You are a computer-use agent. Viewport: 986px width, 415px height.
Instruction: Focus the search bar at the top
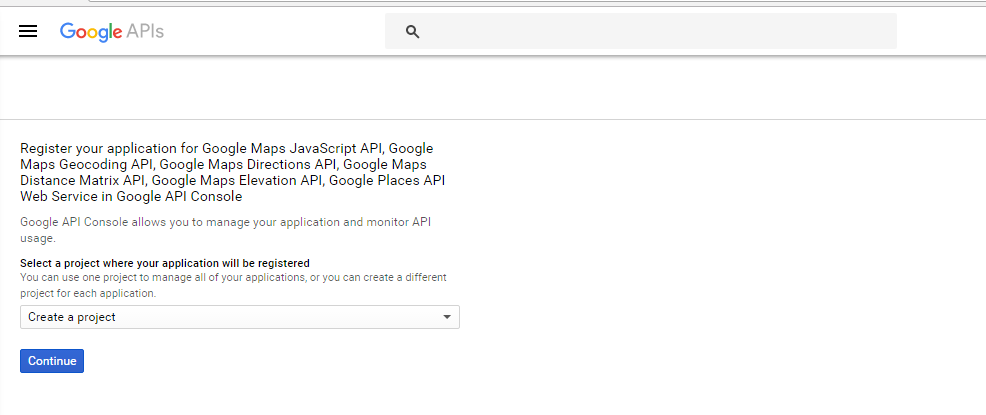pos(641,31)
